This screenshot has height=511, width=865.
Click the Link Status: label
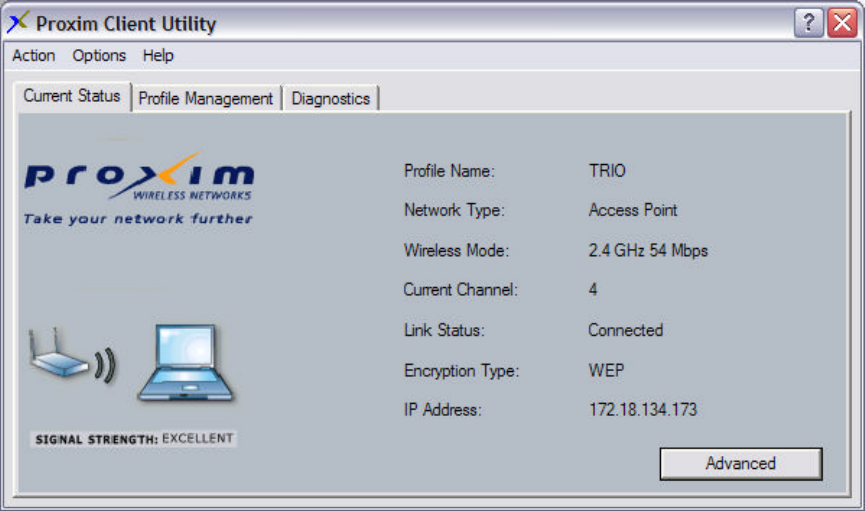click(444, 330)
